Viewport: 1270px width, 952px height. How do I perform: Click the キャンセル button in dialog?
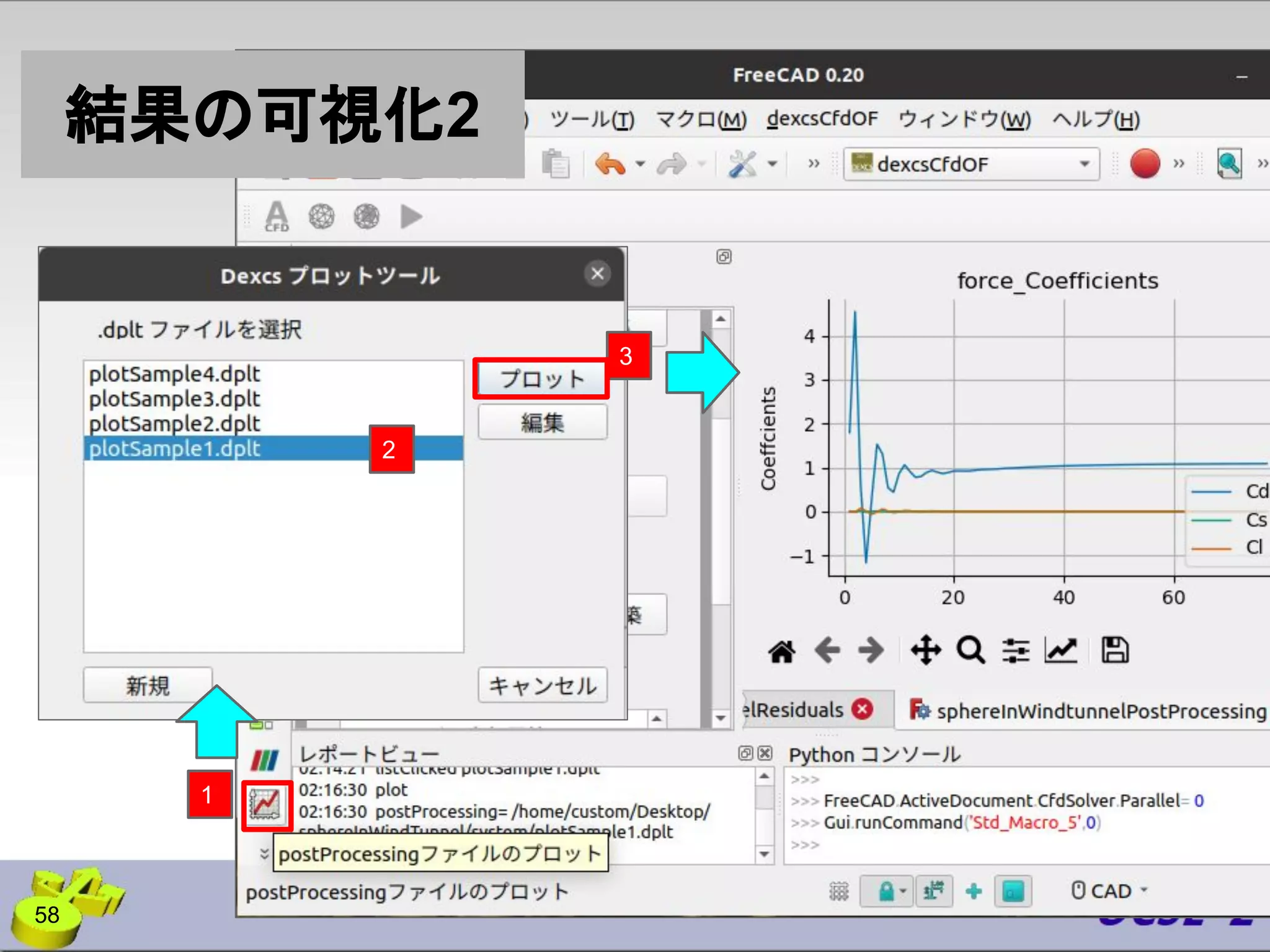pyautogui.click(x=542, y=685)
